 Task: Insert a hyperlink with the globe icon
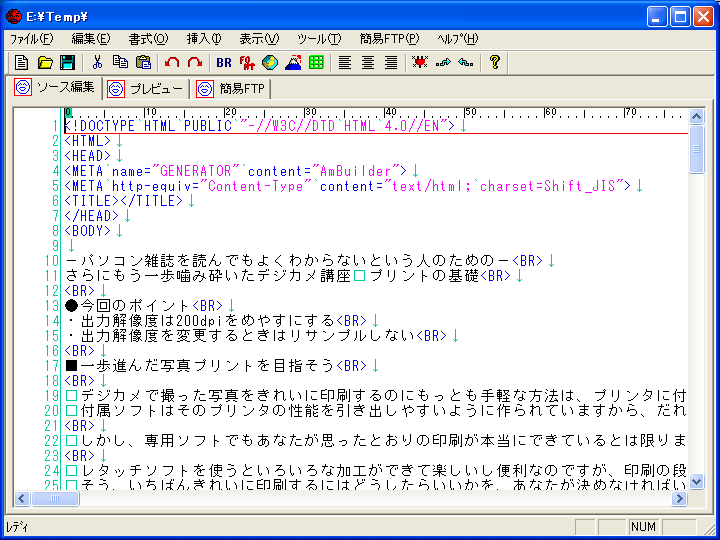pyautogui.click(x=270, y=62)
